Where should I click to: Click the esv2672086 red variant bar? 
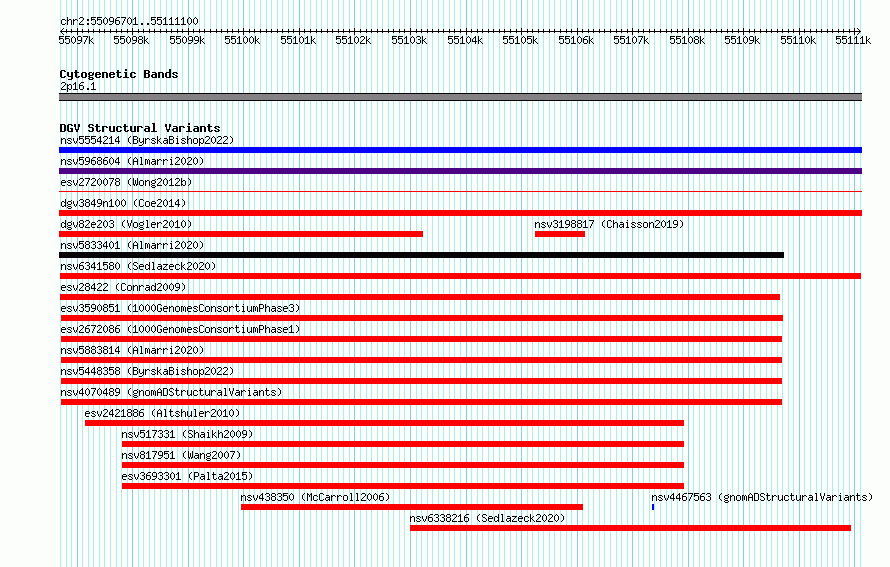coord(421,339)
